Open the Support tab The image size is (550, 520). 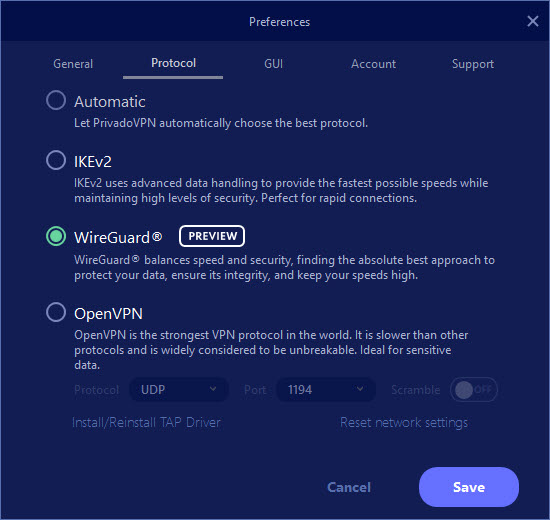473,64
